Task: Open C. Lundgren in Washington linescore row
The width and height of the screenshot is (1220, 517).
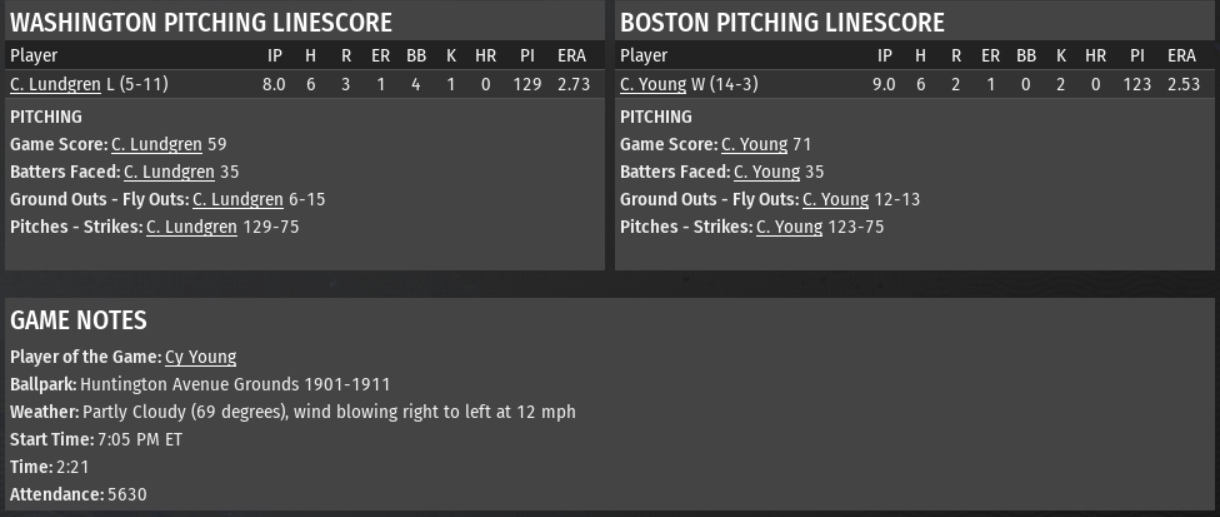Action: coord(55,85)
